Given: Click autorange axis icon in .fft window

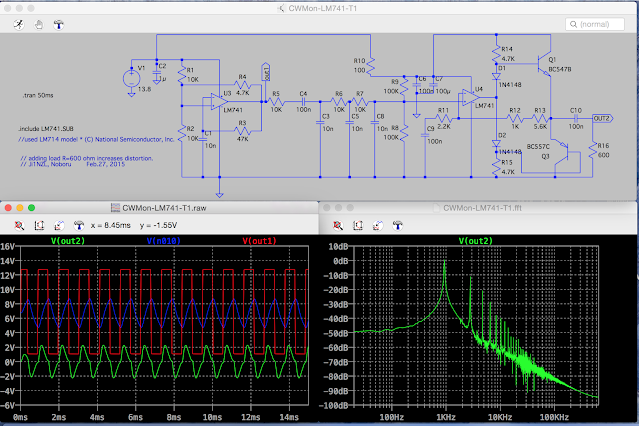Looking at the screenshot, I should coord(378,225).
